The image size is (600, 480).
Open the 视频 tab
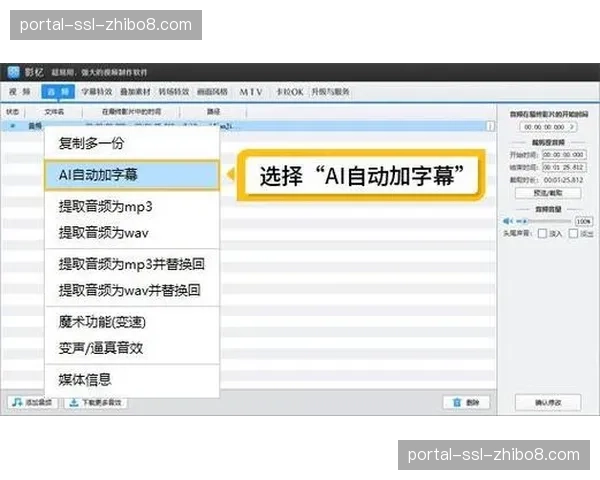click(20, 92)
